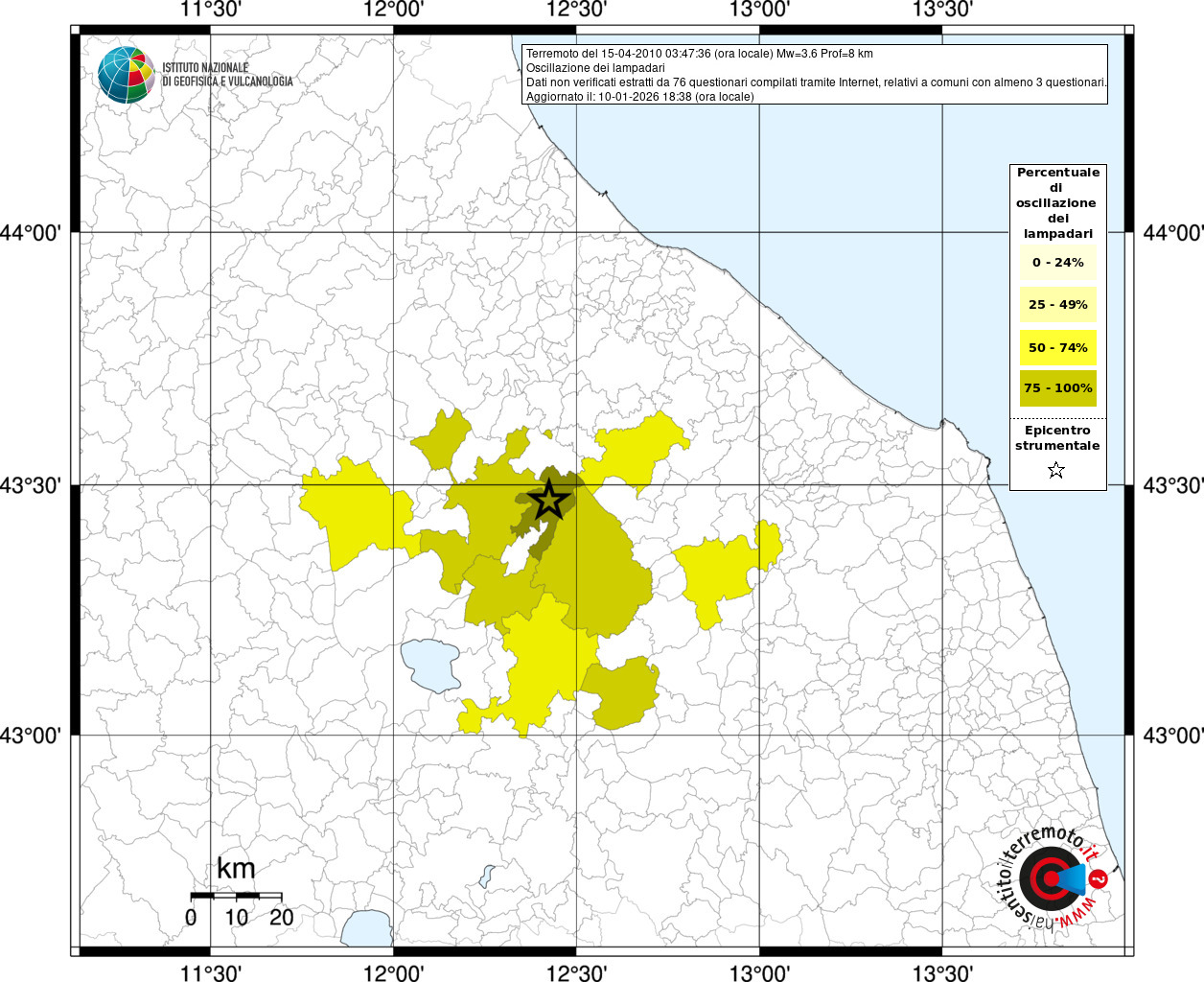The height and width of the screenshot is (982, 1204).
Task: Click the top 12°00' longitude label
Action: coord(394,10)
